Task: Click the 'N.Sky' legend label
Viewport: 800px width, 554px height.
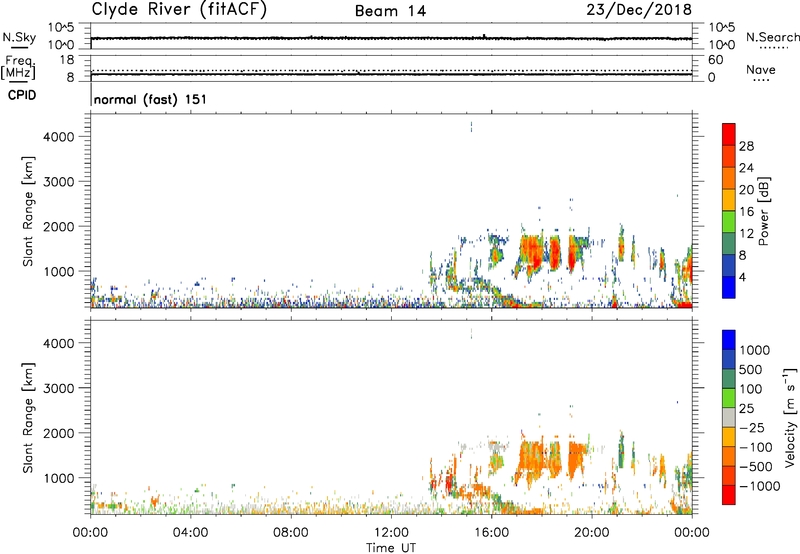Action: [x=19, y=37]
